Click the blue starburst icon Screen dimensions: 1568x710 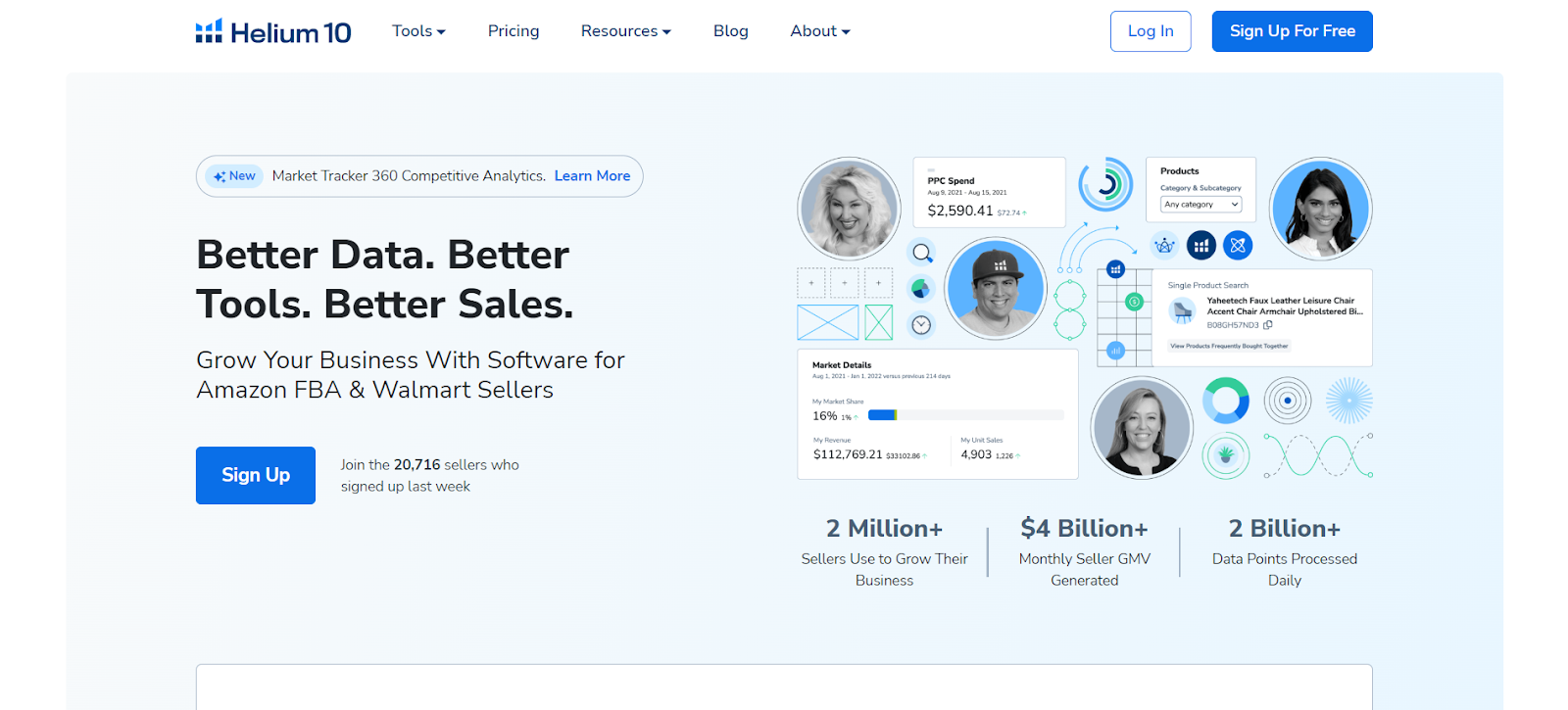1349,401
